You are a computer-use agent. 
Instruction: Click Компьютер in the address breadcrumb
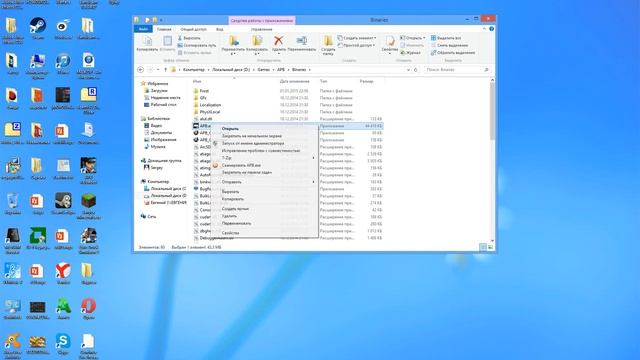pos(194,70)
